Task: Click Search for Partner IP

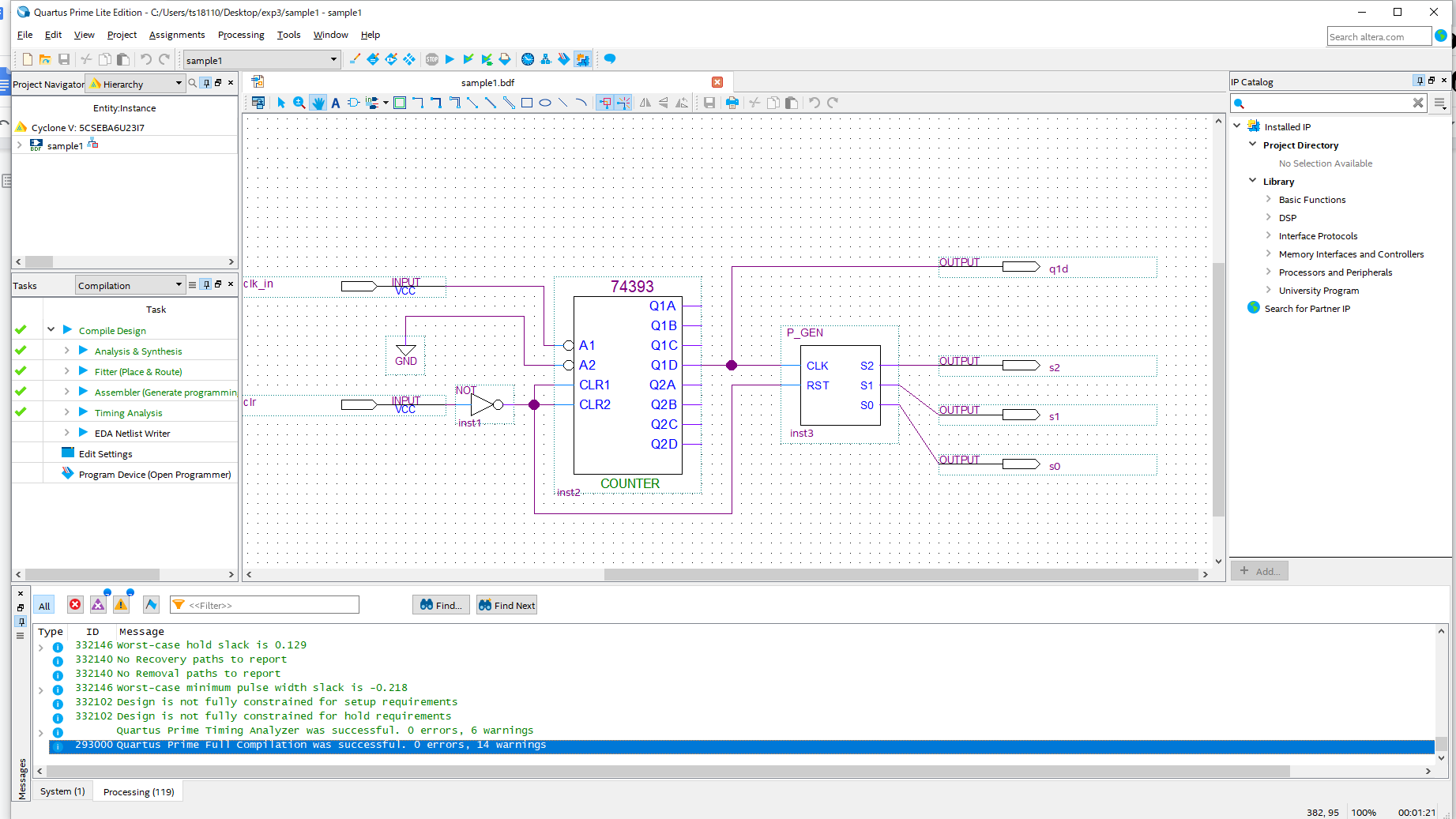Action: (1307, 308)
